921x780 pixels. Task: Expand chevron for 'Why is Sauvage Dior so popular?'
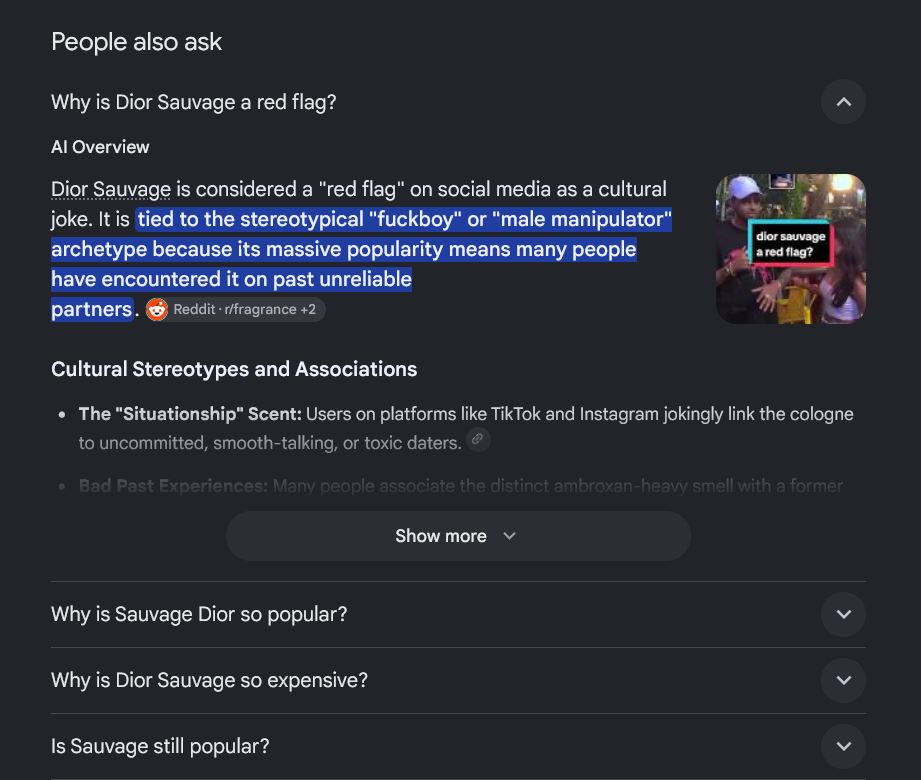(843, 614)
